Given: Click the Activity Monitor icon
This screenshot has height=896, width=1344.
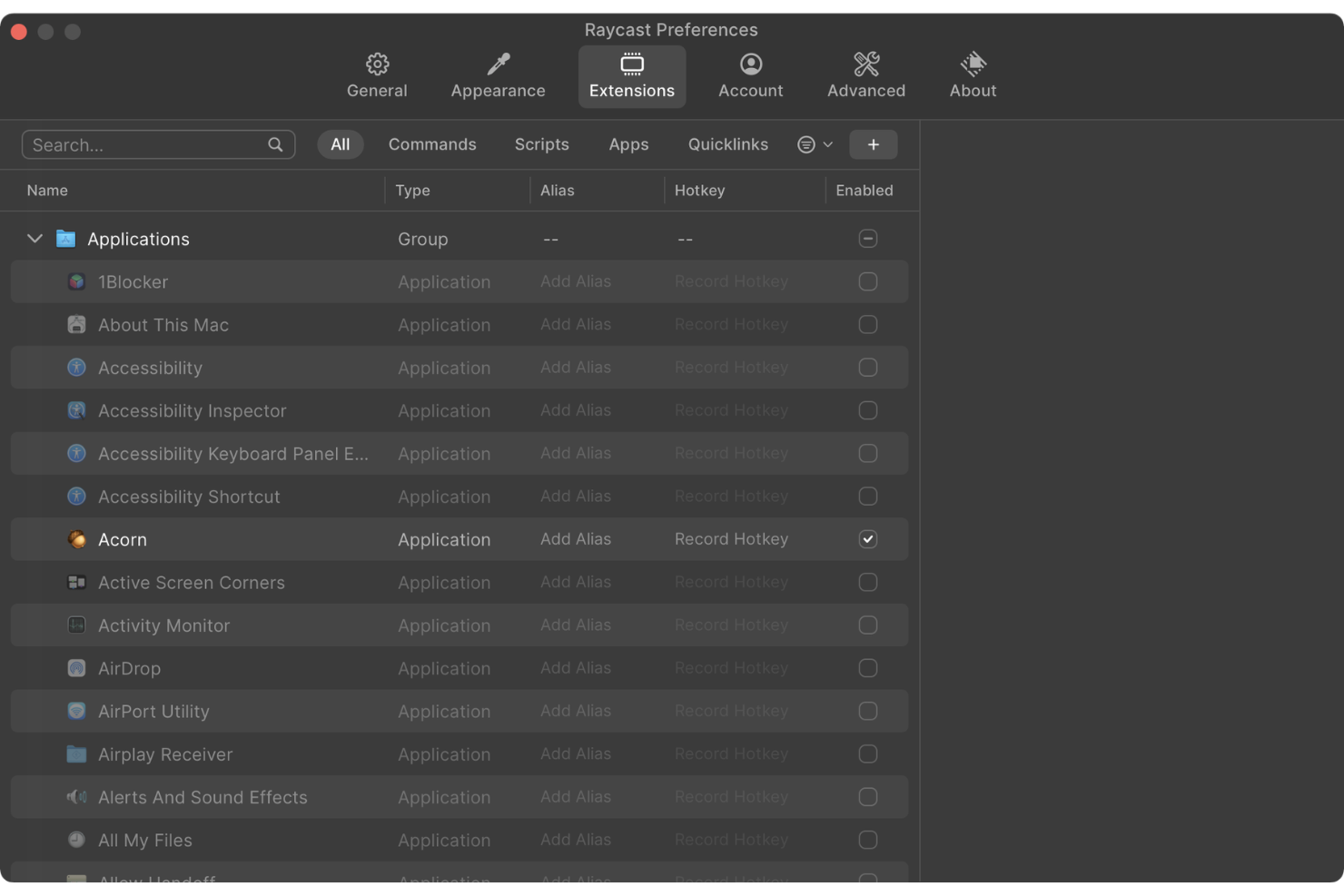Looking at the screenshot, I should 76,625.
